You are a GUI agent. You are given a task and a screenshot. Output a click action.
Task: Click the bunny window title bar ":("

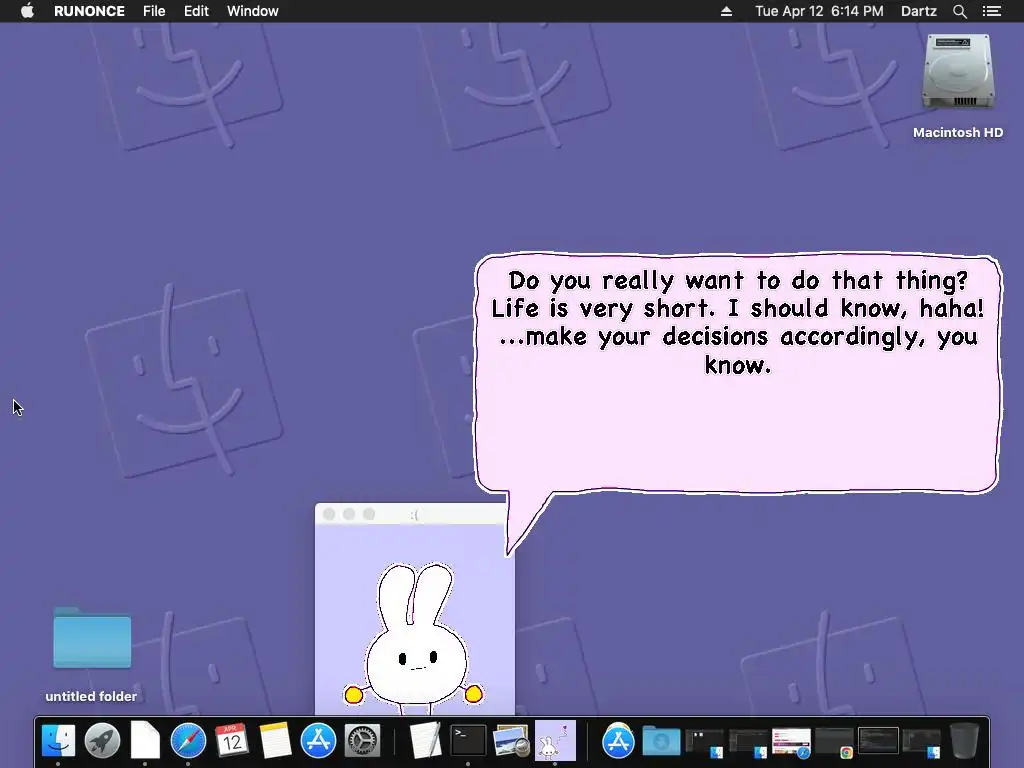415,514
